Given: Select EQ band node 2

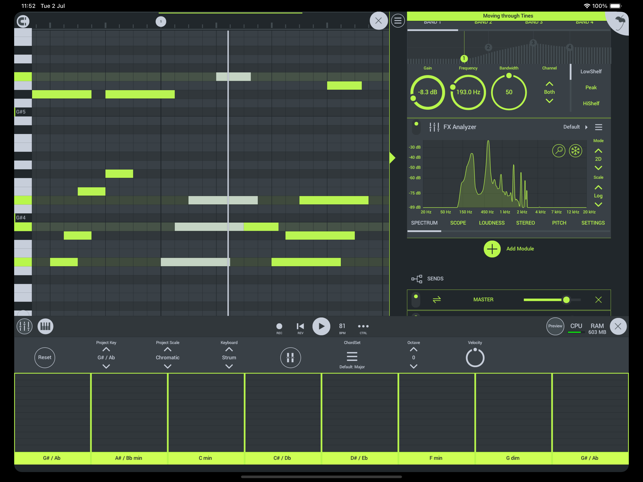Looking at the screenshot, I should point(488,48).
